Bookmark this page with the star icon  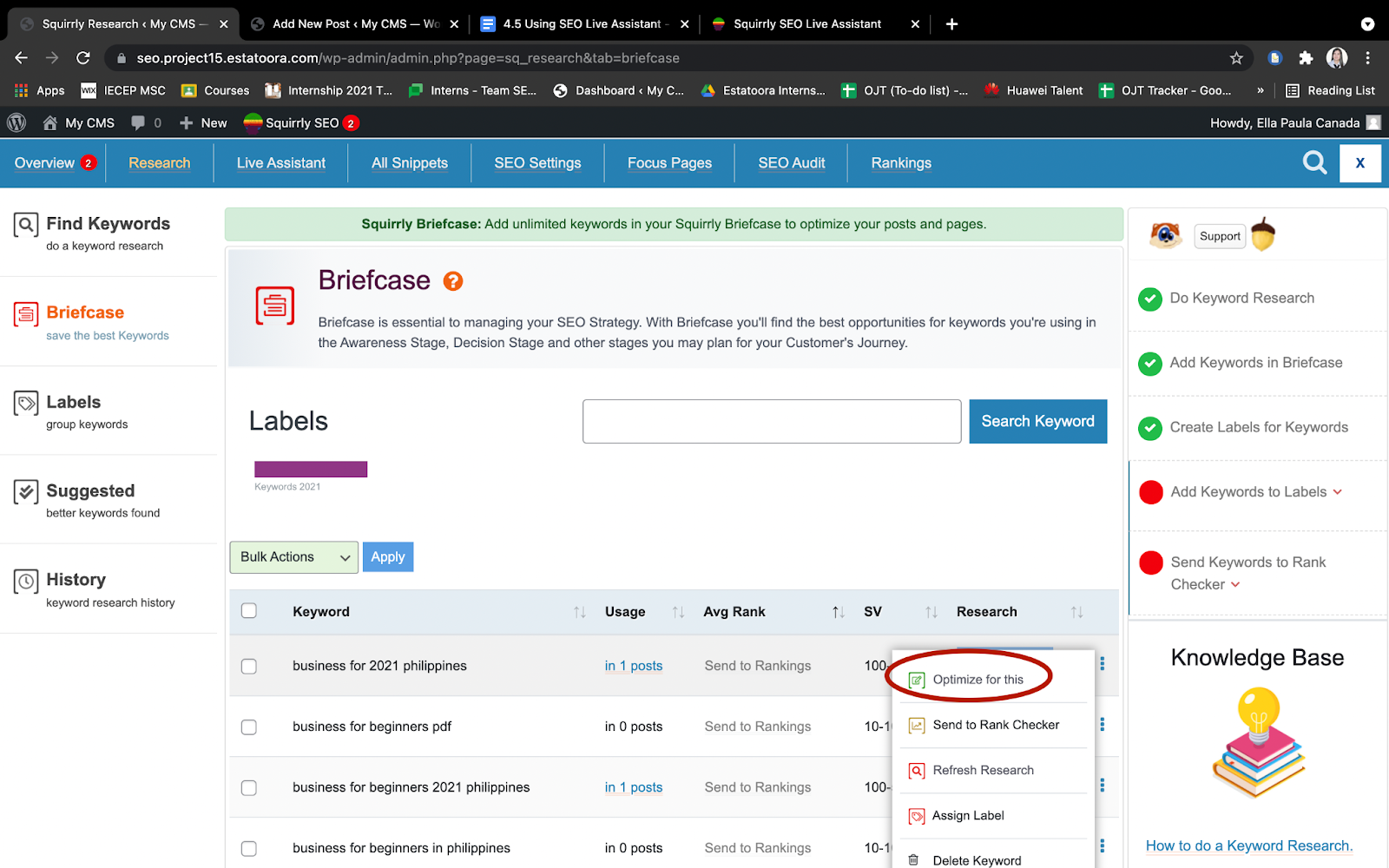click(x=1236, y=58)
